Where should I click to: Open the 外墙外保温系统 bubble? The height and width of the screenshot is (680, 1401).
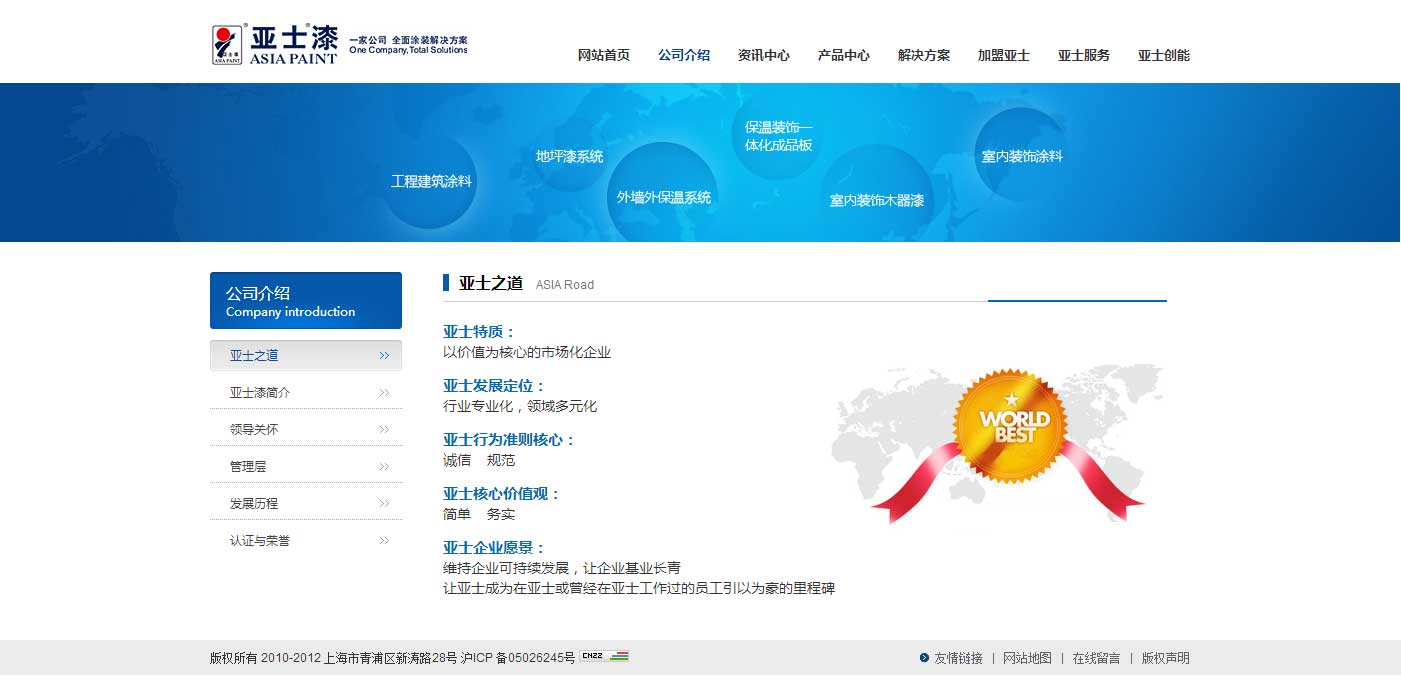[663, 197]
